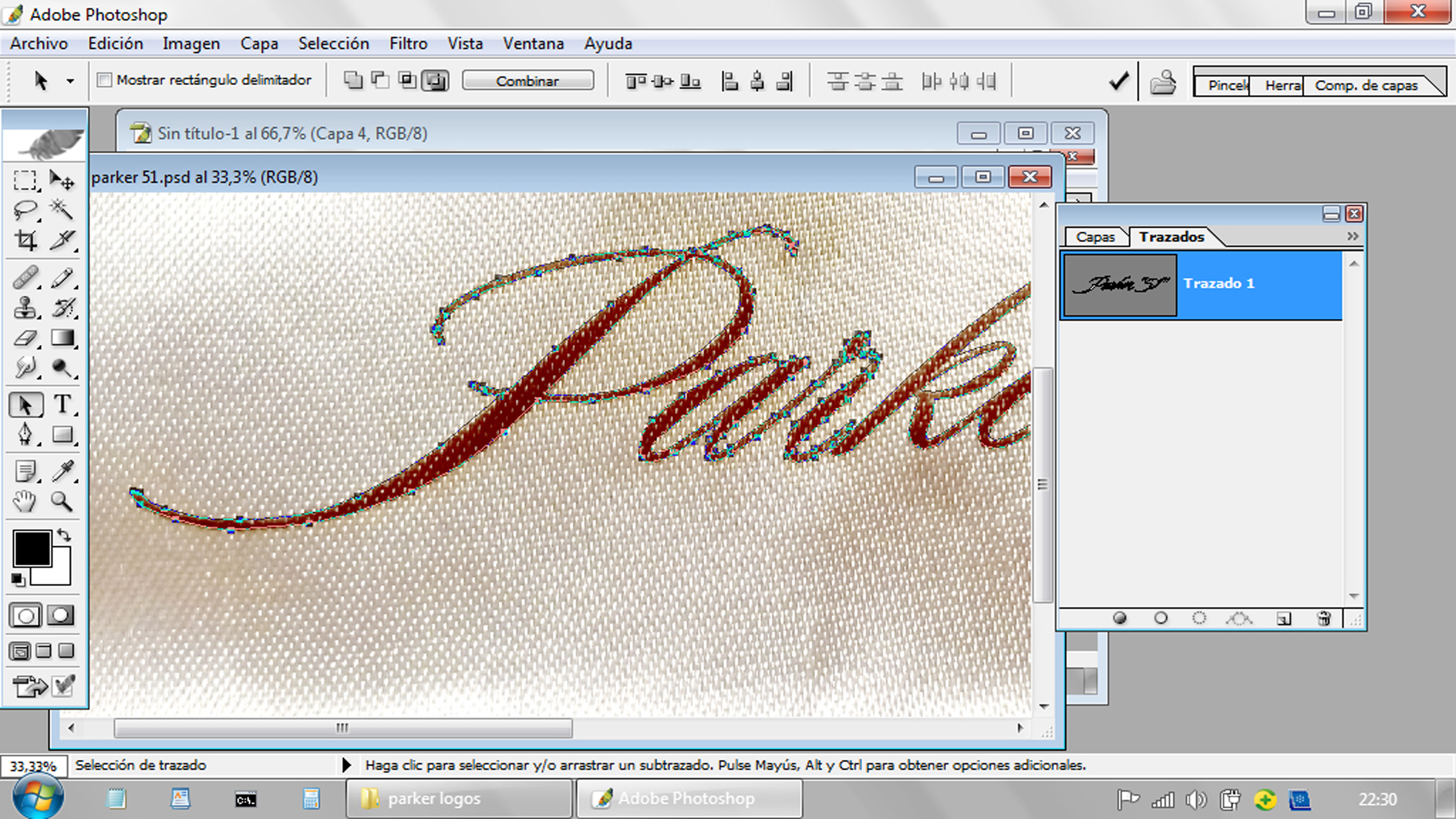Click the Combinar button

tap(528, 81)
